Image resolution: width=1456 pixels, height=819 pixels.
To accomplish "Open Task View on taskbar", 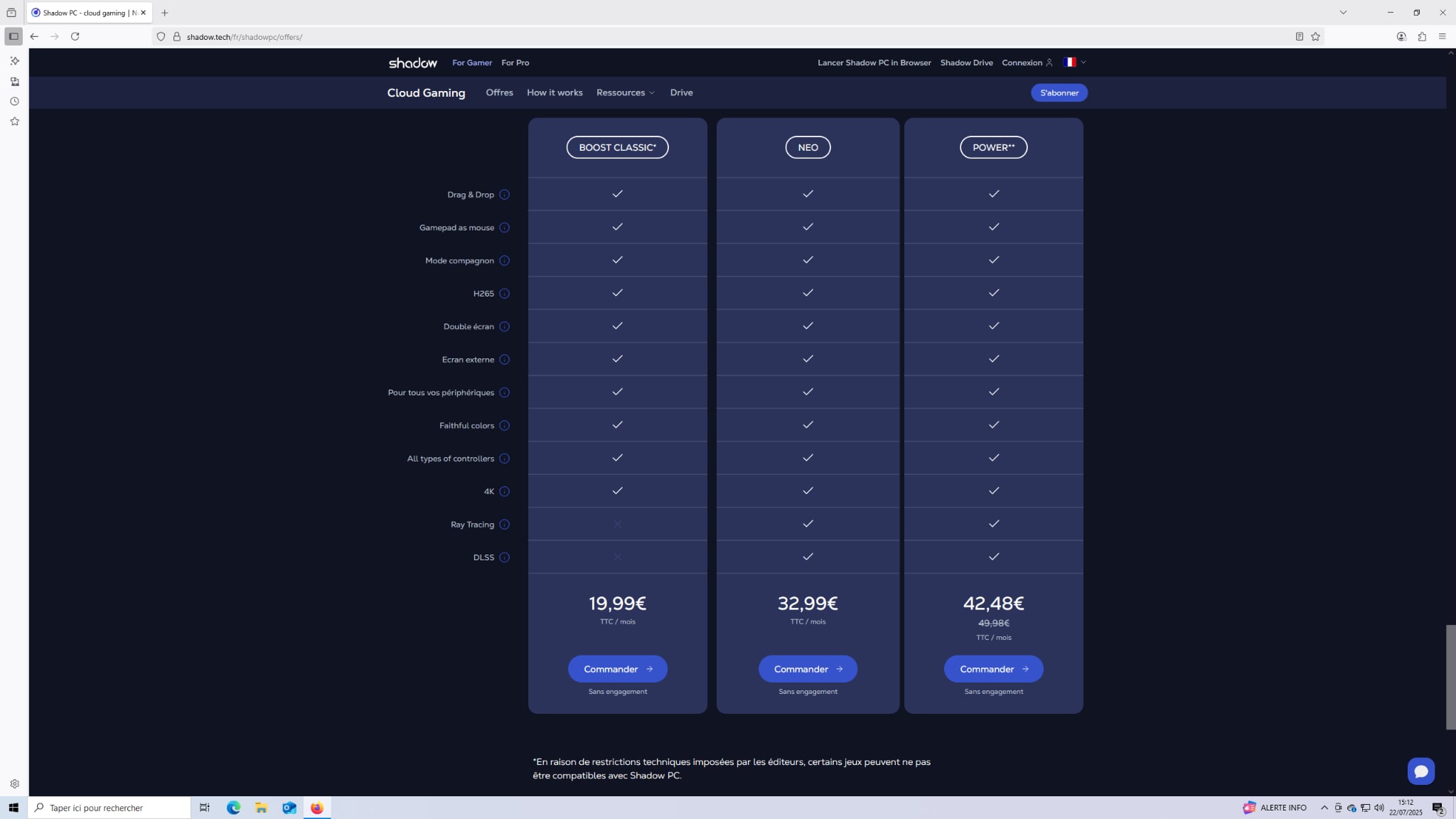I will [205, 808].
